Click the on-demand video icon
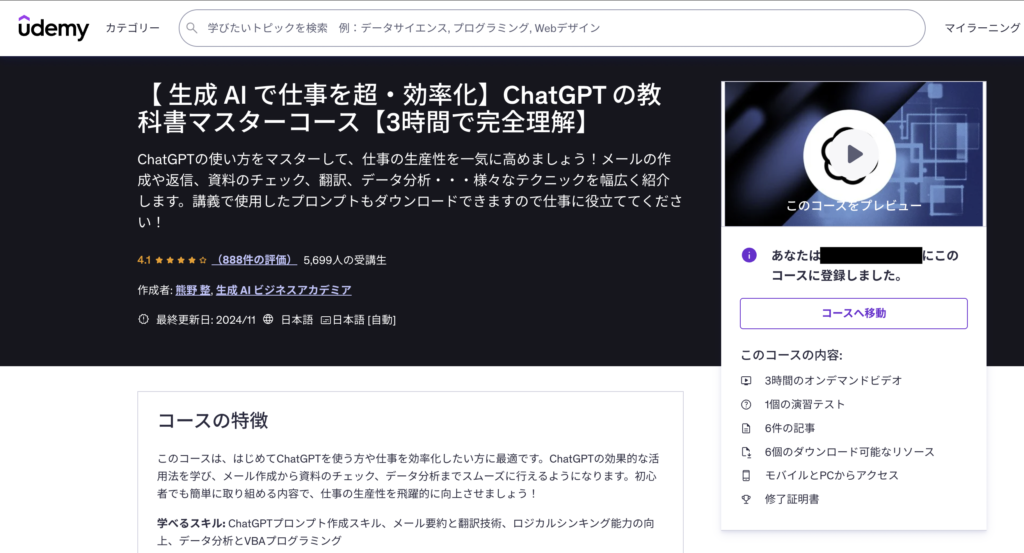 pos(746,380)
